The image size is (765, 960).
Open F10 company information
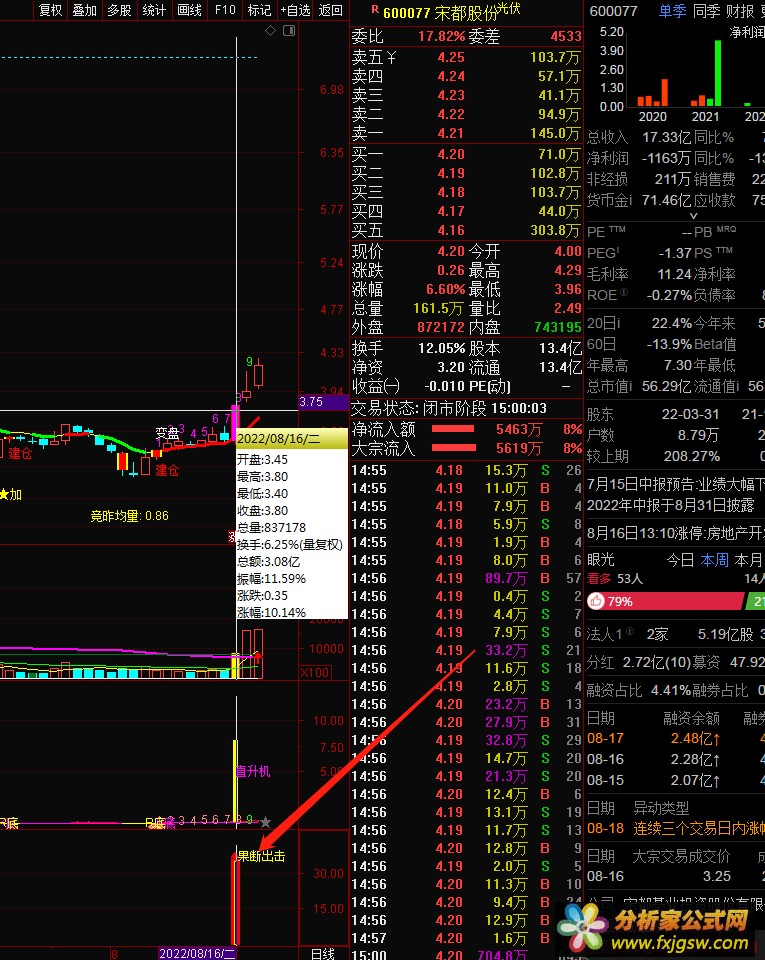tap(225, 10)
